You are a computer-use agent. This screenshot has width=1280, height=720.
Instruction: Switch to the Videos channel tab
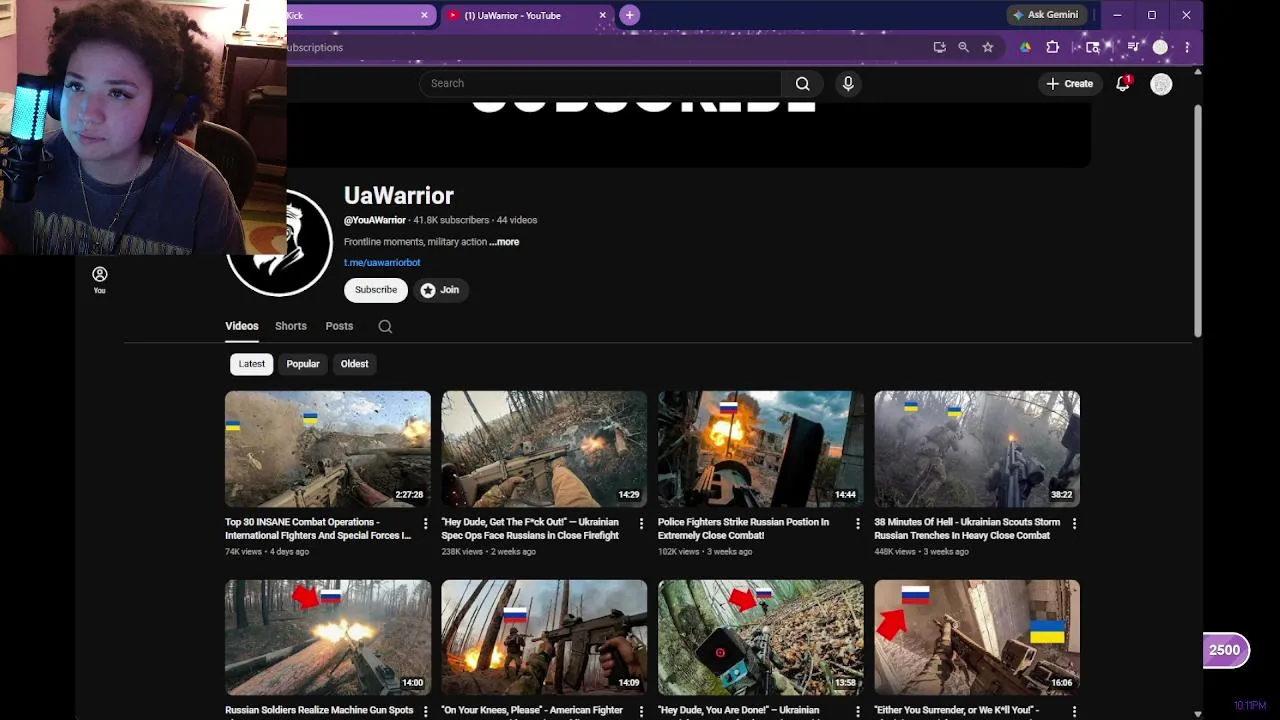pos(242,326)
